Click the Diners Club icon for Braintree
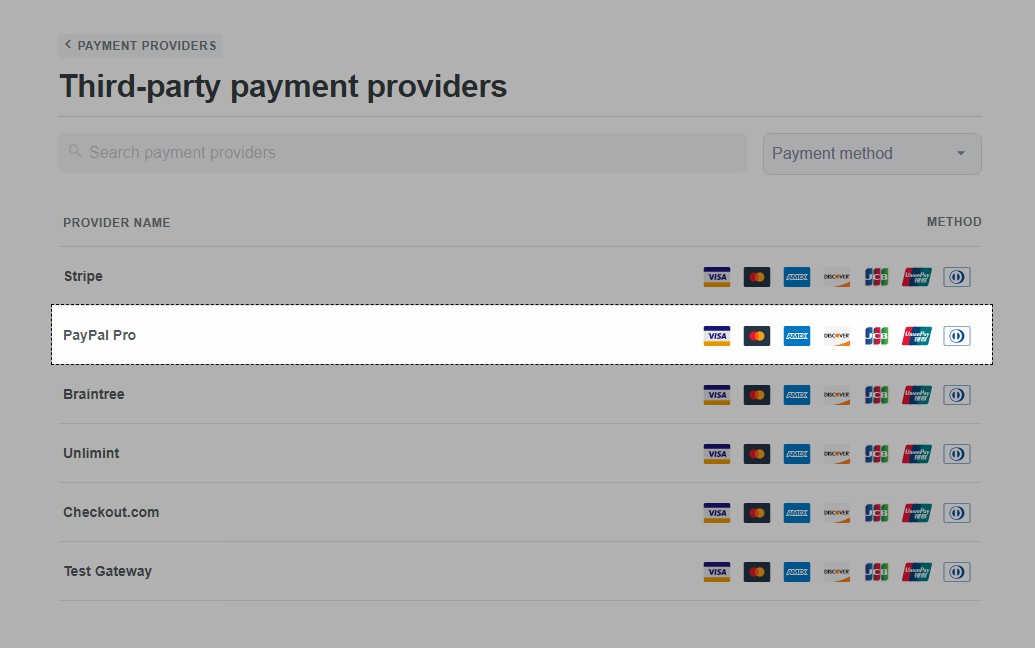1035x648 pixels. (956, 394)
